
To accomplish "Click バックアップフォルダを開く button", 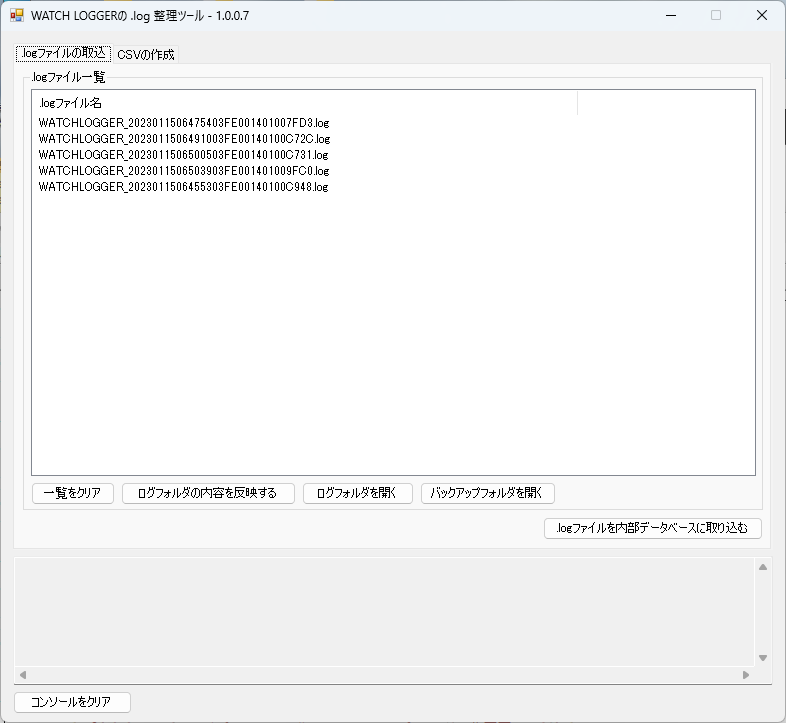I will pos(487,493).
